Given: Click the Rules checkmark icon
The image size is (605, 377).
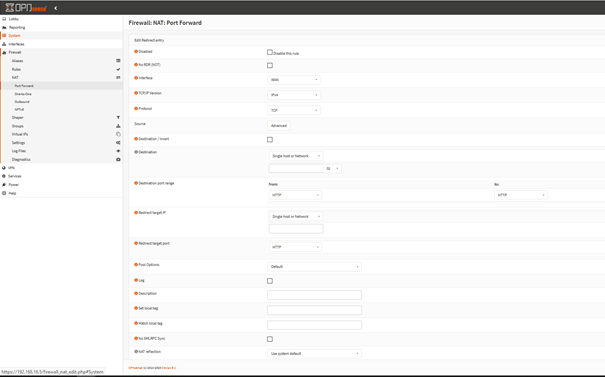Looking at the screenshot, I should 118,69.
